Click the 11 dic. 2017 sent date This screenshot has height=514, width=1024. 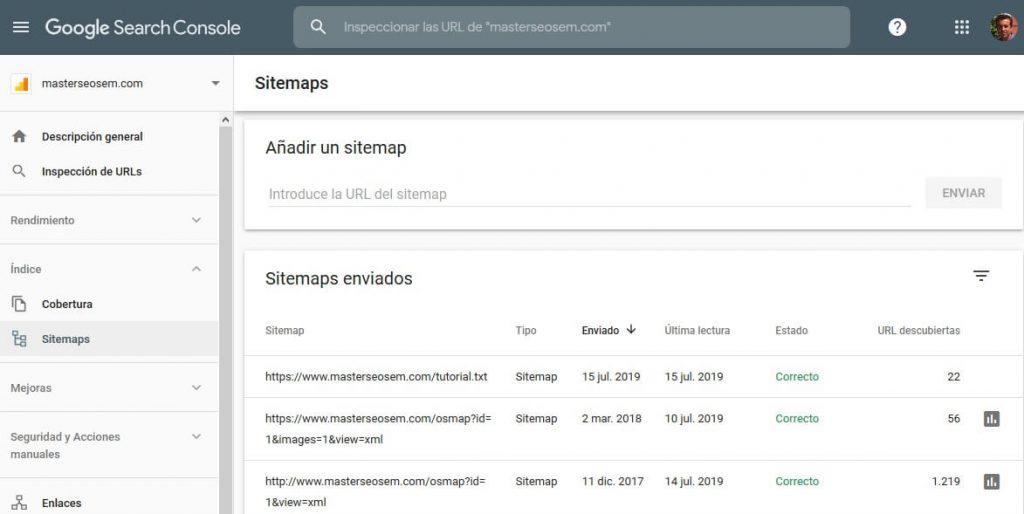pos(613,481)
